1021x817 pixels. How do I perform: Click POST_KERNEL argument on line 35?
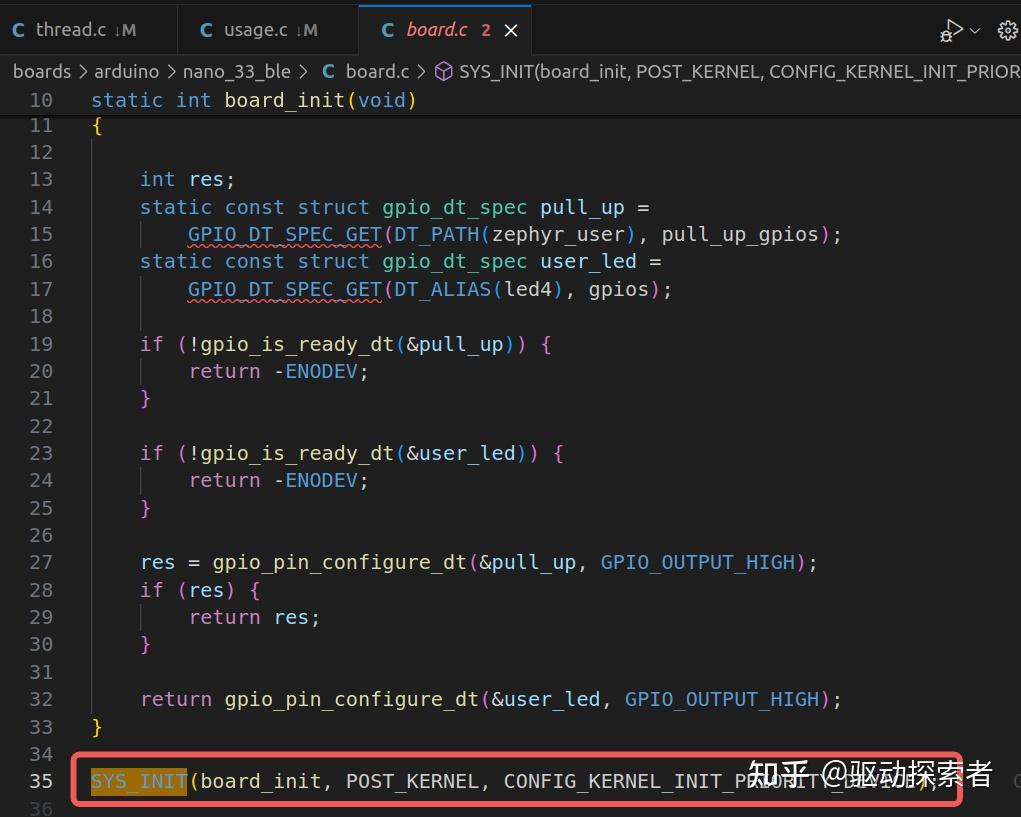[x=412, y=781]
